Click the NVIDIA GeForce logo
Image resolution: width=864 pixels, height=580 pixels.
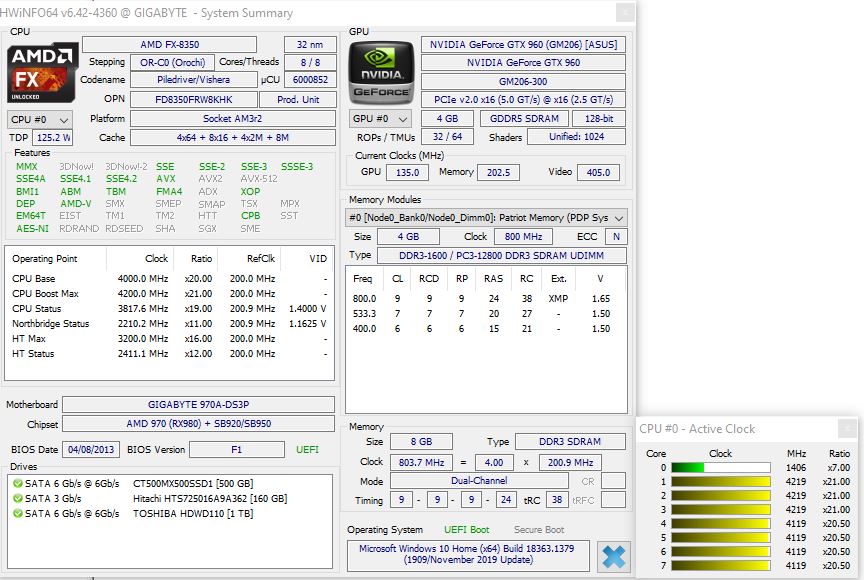coord(381,73)
